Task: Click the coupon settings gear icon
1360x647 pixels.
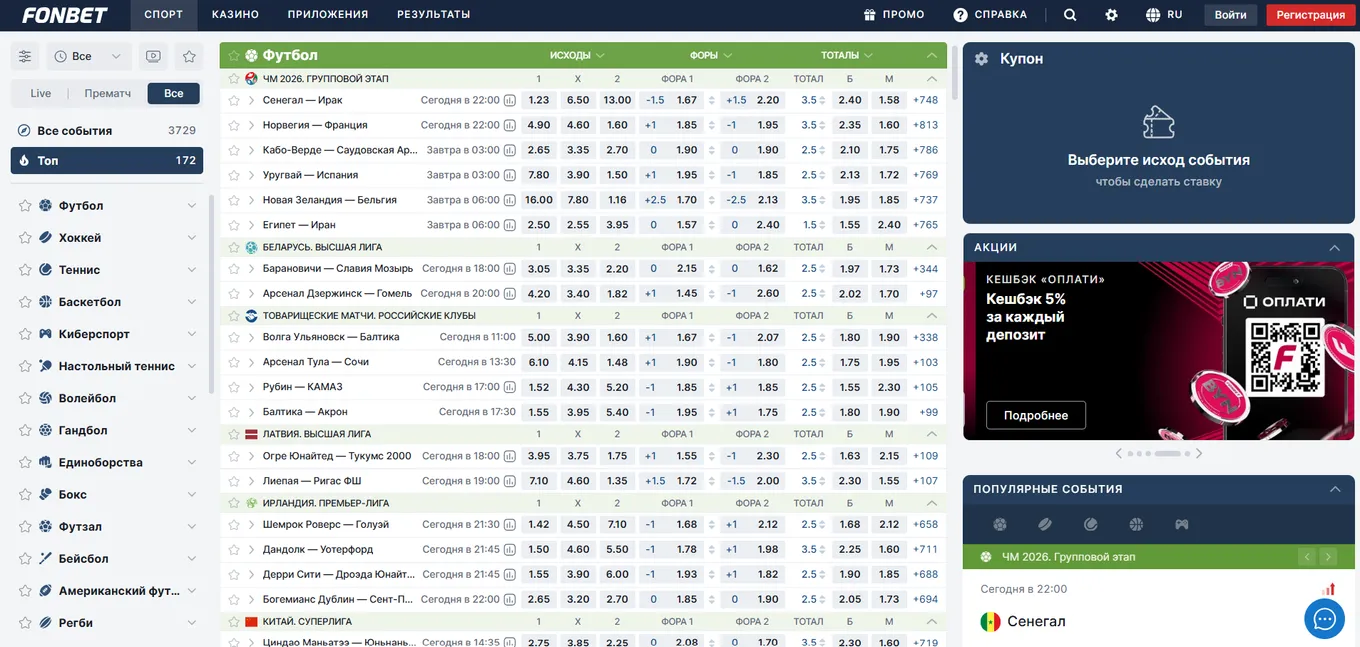Action: 981,59
